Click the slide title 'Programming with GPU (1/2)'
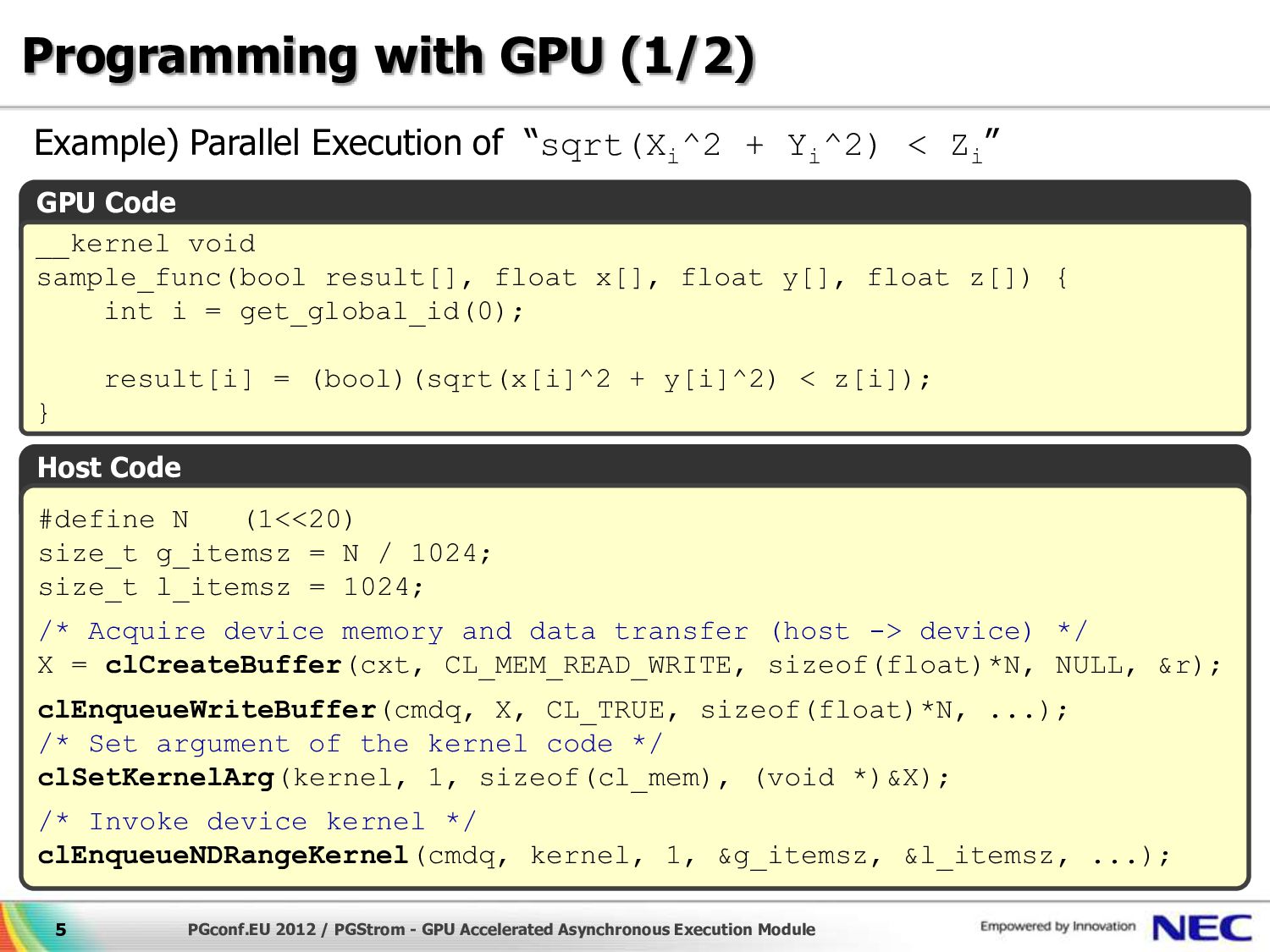Viewport: 1270px width, 952px height. [389, 59]
